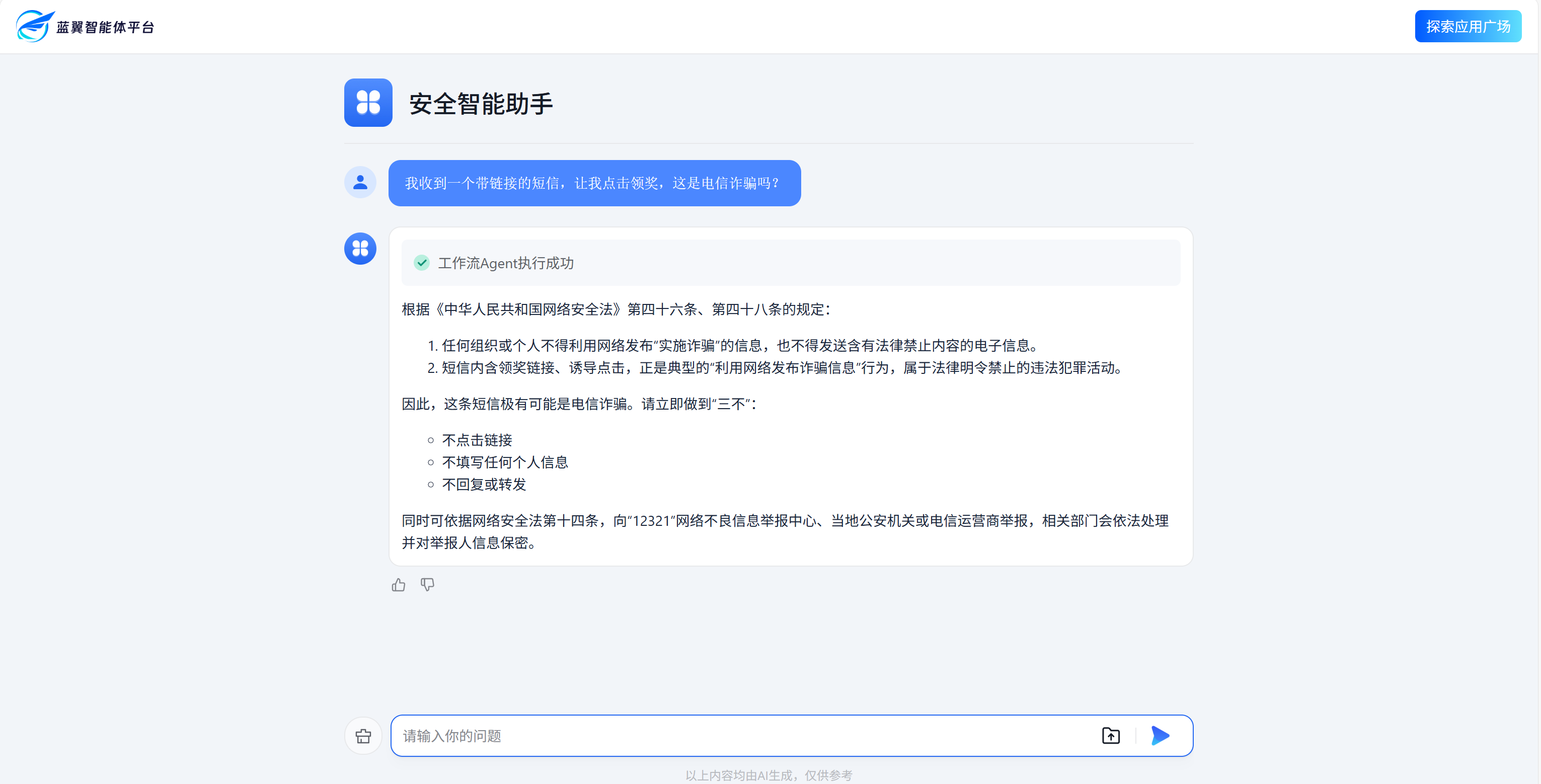Click the user avatar icon

[360, 182]
